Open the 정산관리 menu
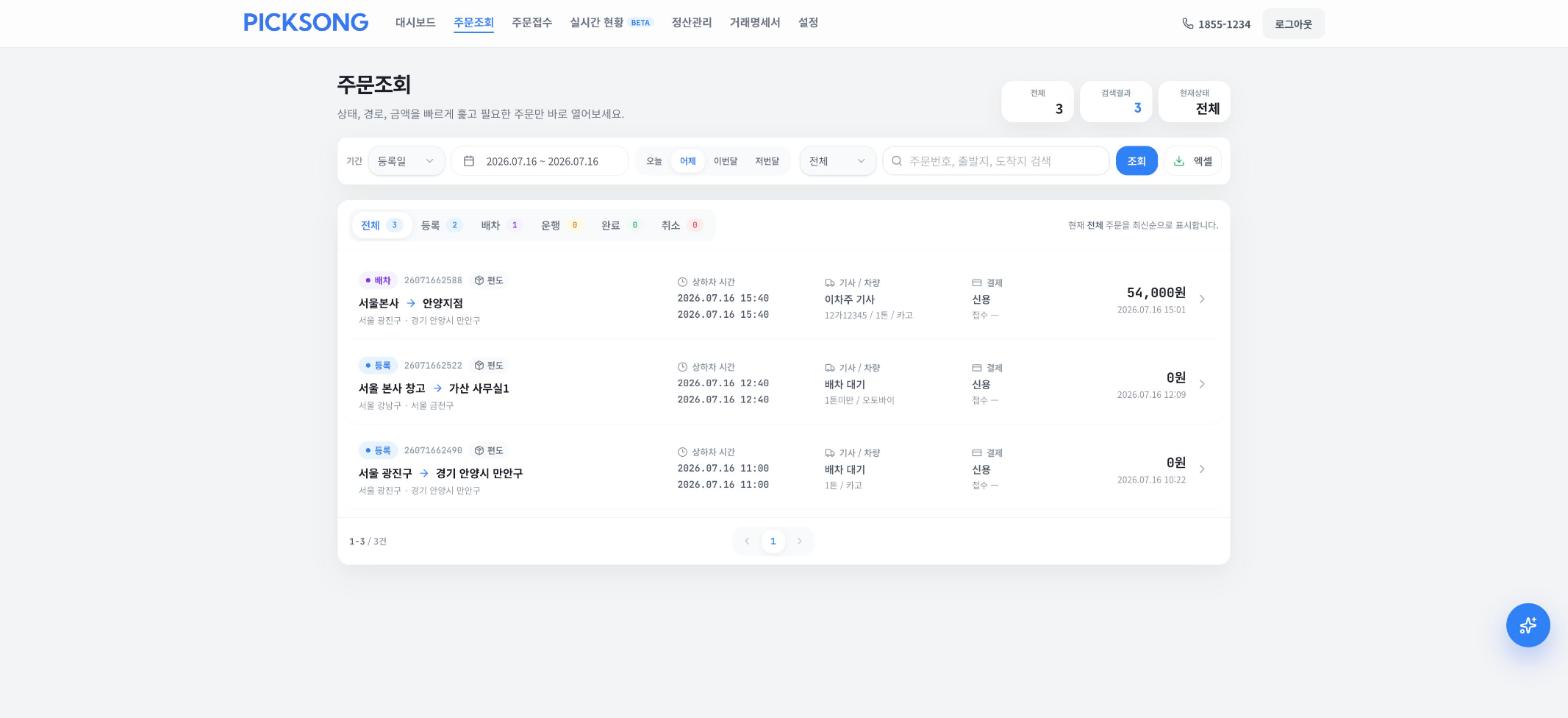The image size is (1568, 718). tap(692, 22)
